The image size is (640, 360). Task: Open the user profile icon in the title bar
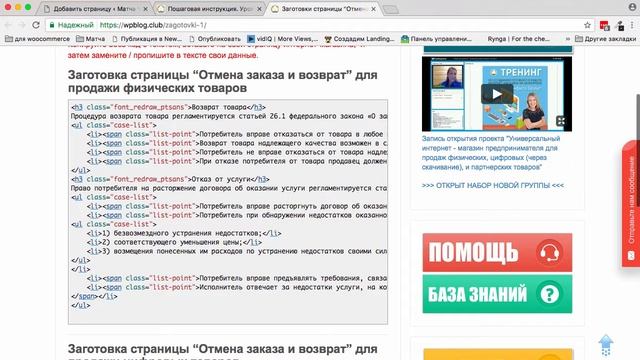[632, 7]
